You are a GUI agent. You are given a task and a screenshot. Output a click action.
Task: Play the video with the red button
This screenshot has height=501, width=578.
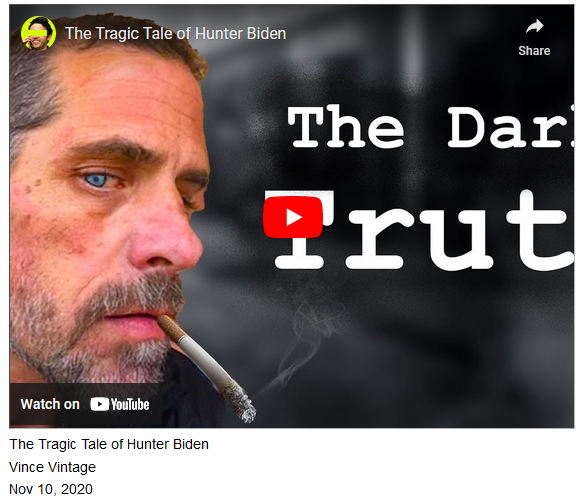tap(293, 217)
